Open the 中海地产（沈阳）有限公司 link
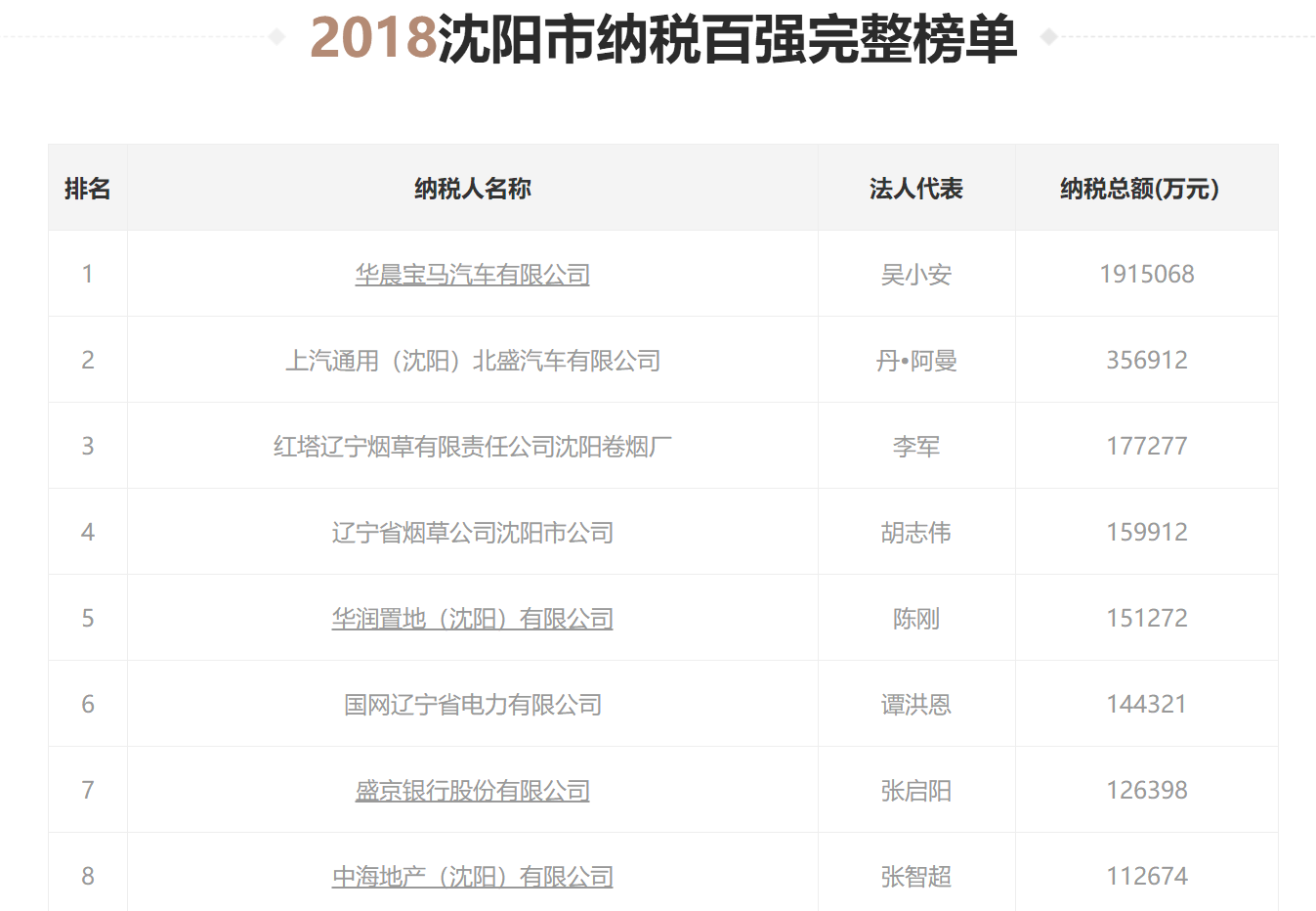Image resolution: width=1316 pixels, height=911 pixels. pyautogui.click(x=472, y=877)
